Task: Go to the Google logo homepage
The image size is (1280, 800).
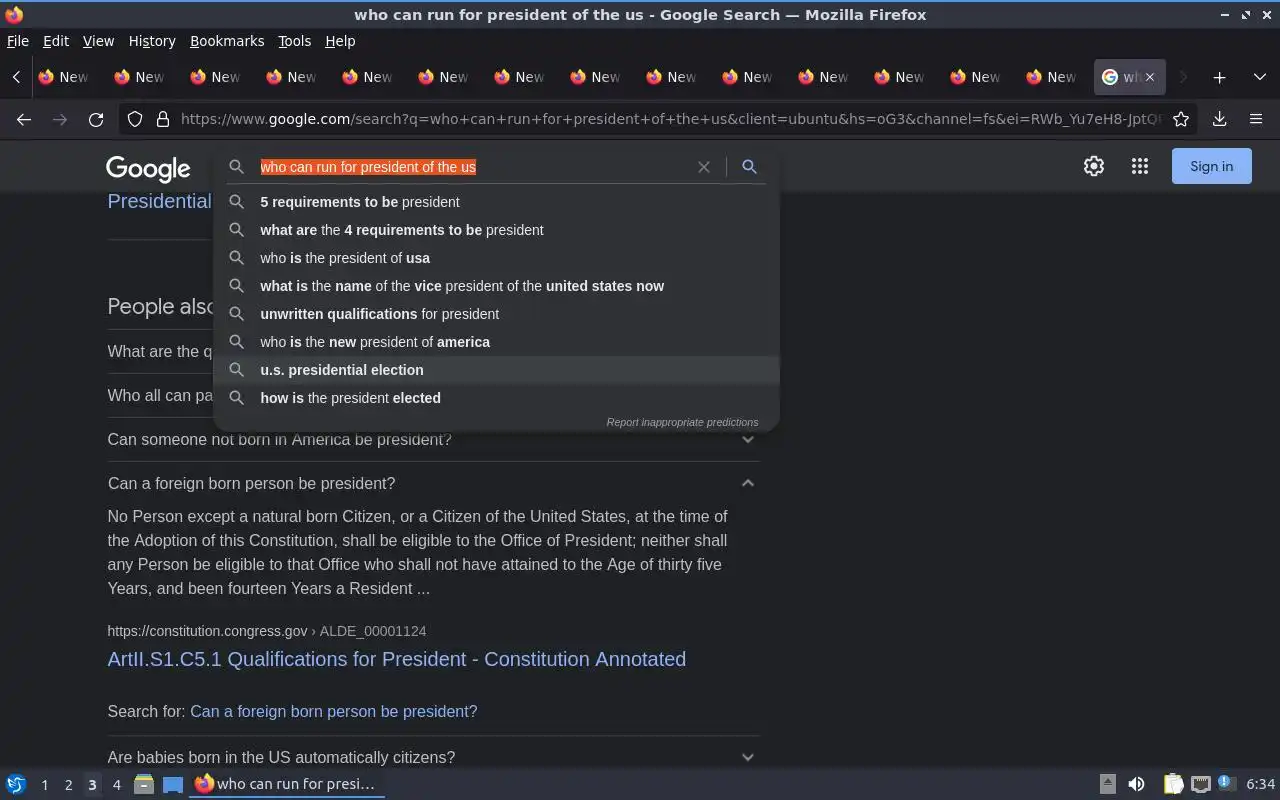Action: (148, 169)
